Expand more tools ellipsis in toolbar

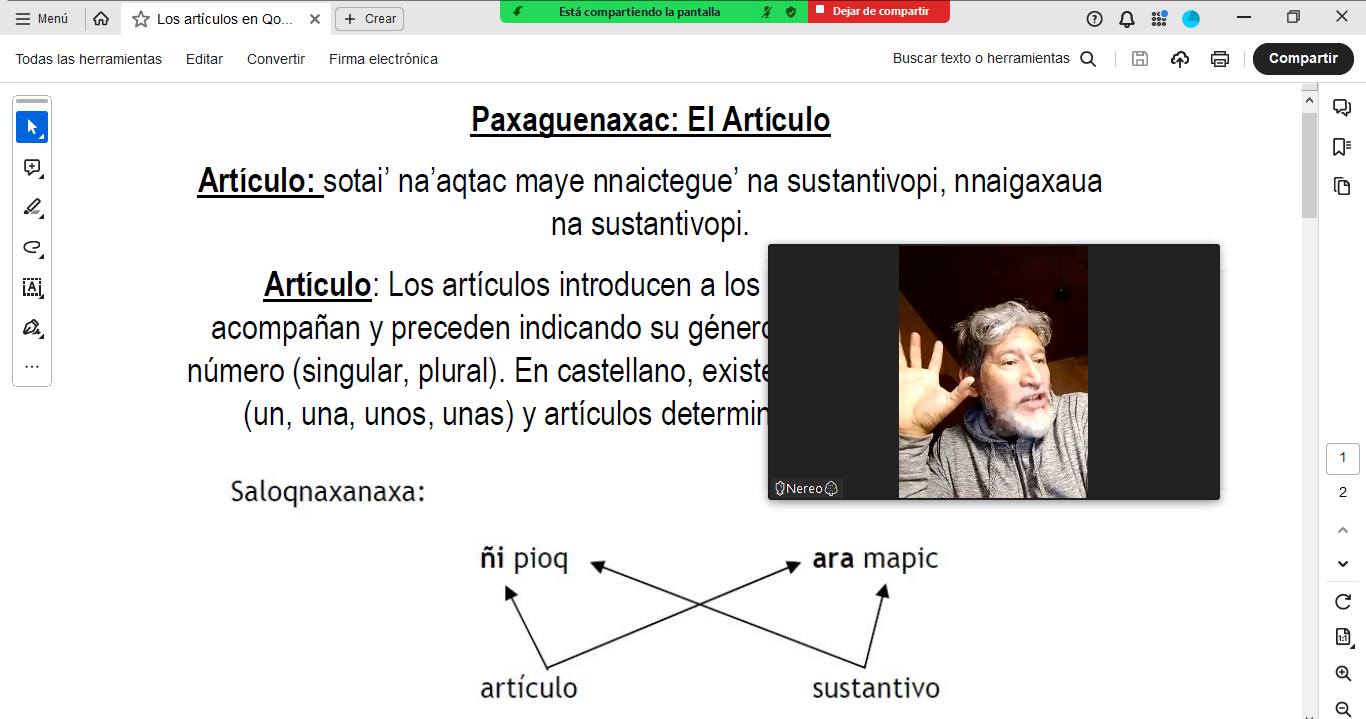[x=32, y=367]
